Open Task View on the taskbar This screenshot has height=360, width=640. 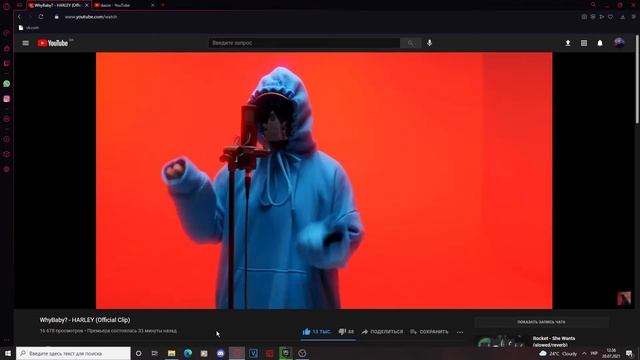[155, 353]
